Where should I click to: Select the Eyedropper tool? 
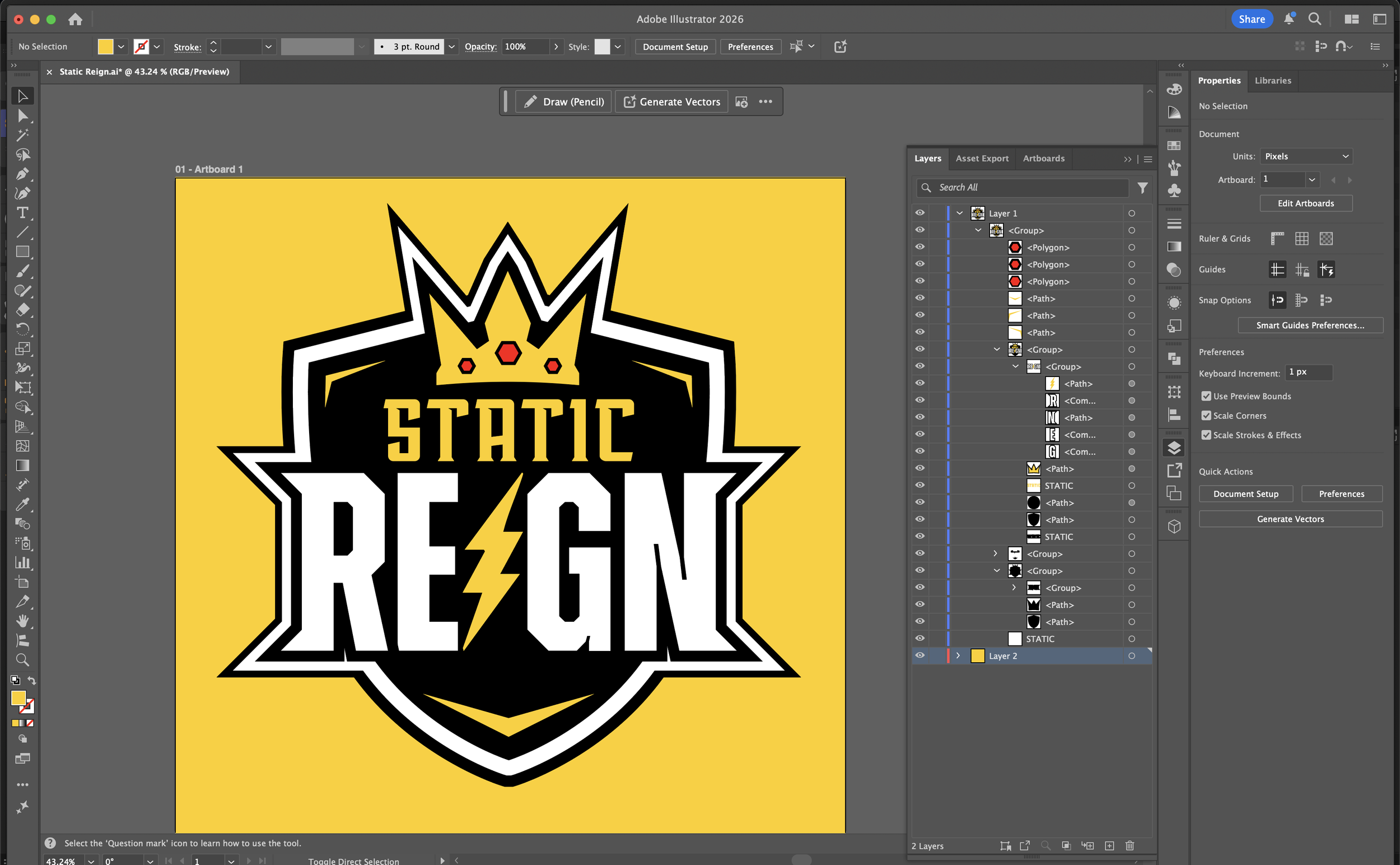click(22, 504)
